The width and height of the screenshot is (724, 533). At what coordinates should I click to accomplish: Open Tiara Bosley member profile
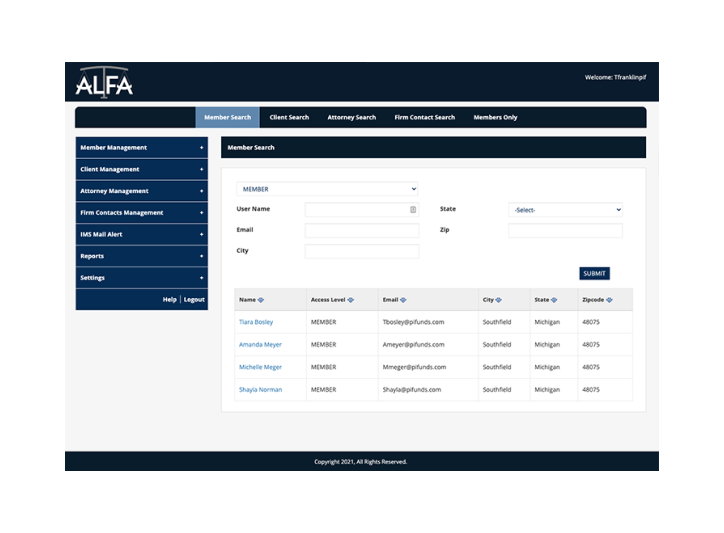(256, 322)
